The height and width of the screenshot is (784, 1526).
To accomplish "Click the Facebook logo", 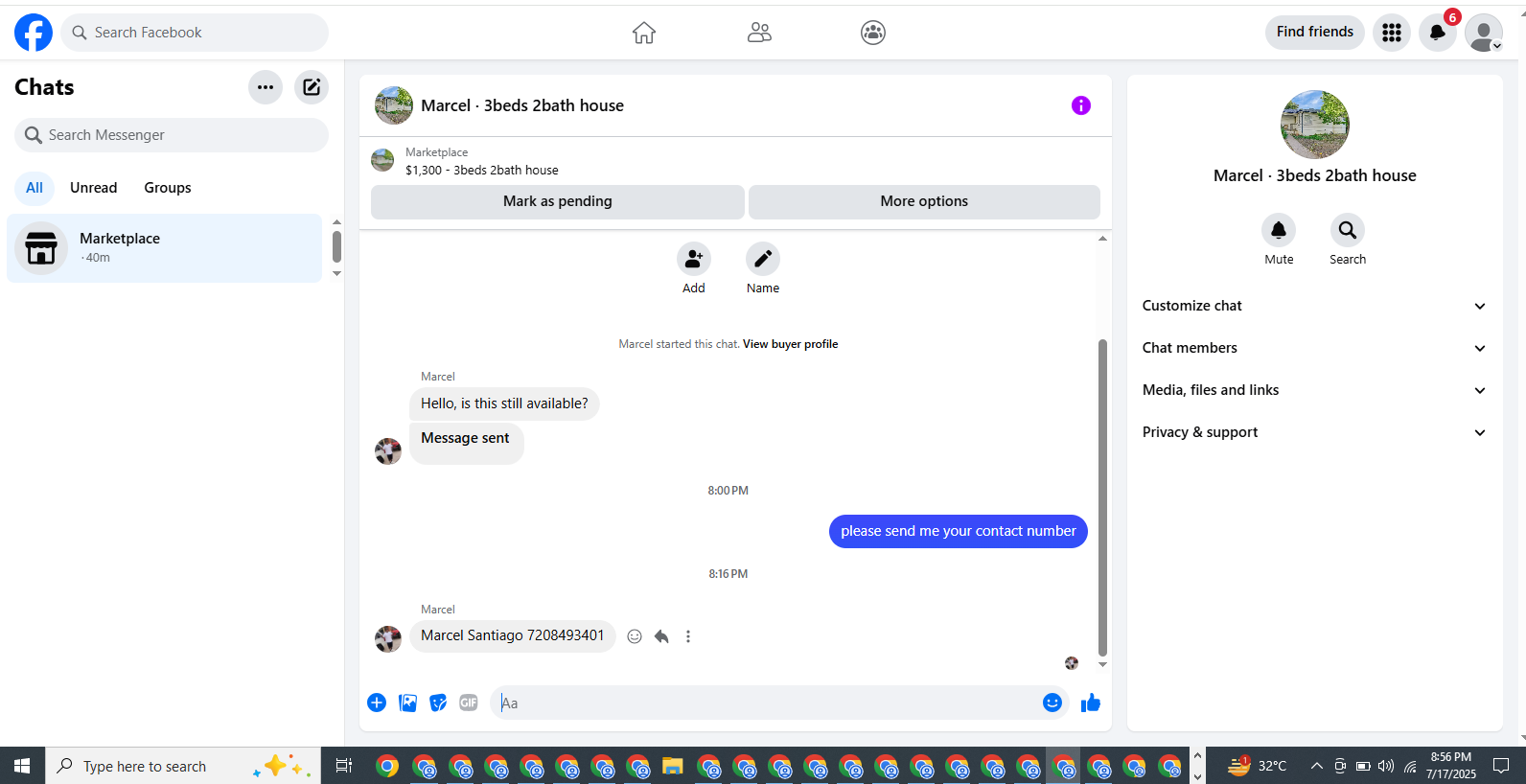I will (x=34, y=33).
